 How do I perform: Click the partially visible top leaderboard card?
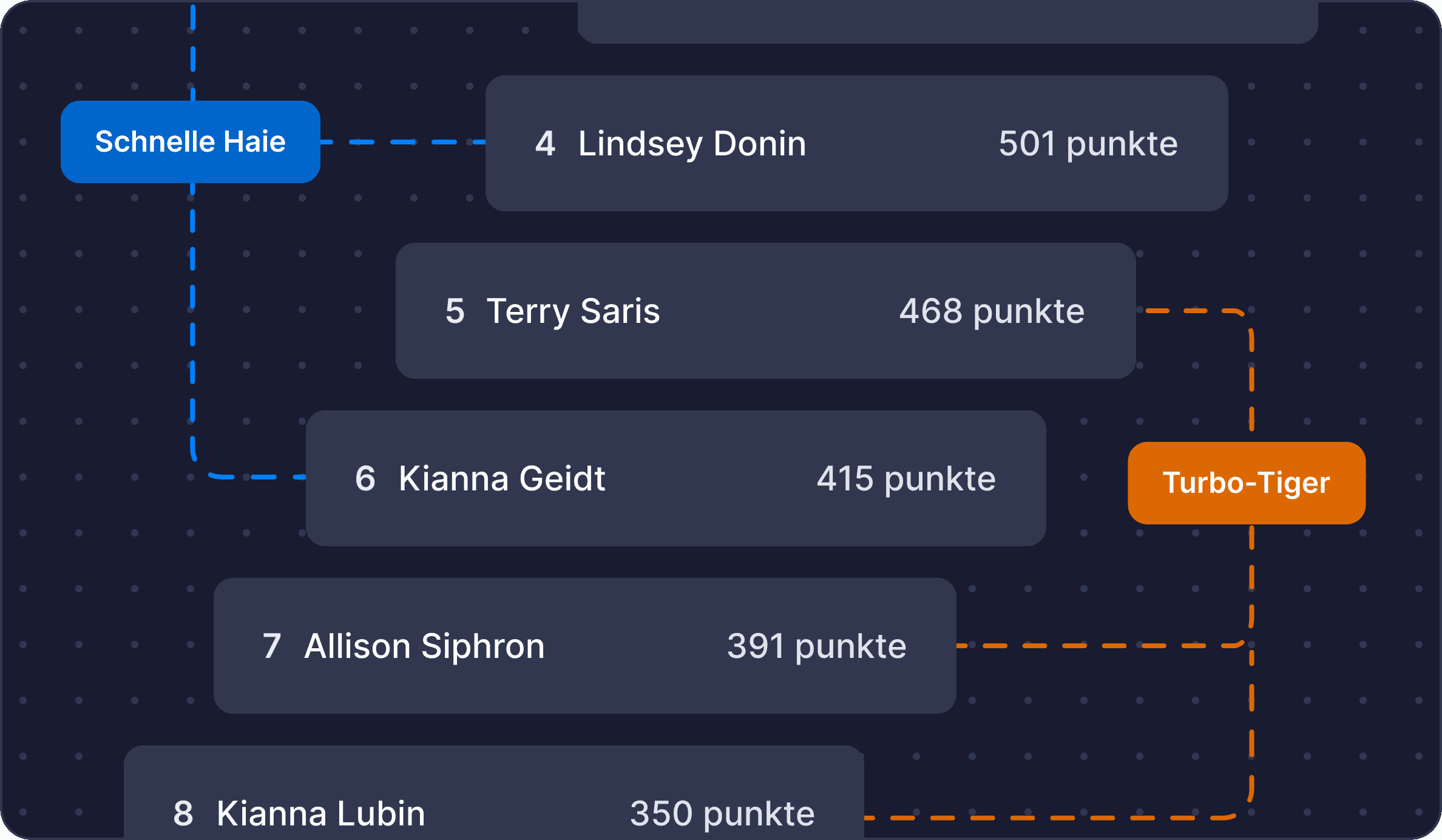(x=947, y=21)
